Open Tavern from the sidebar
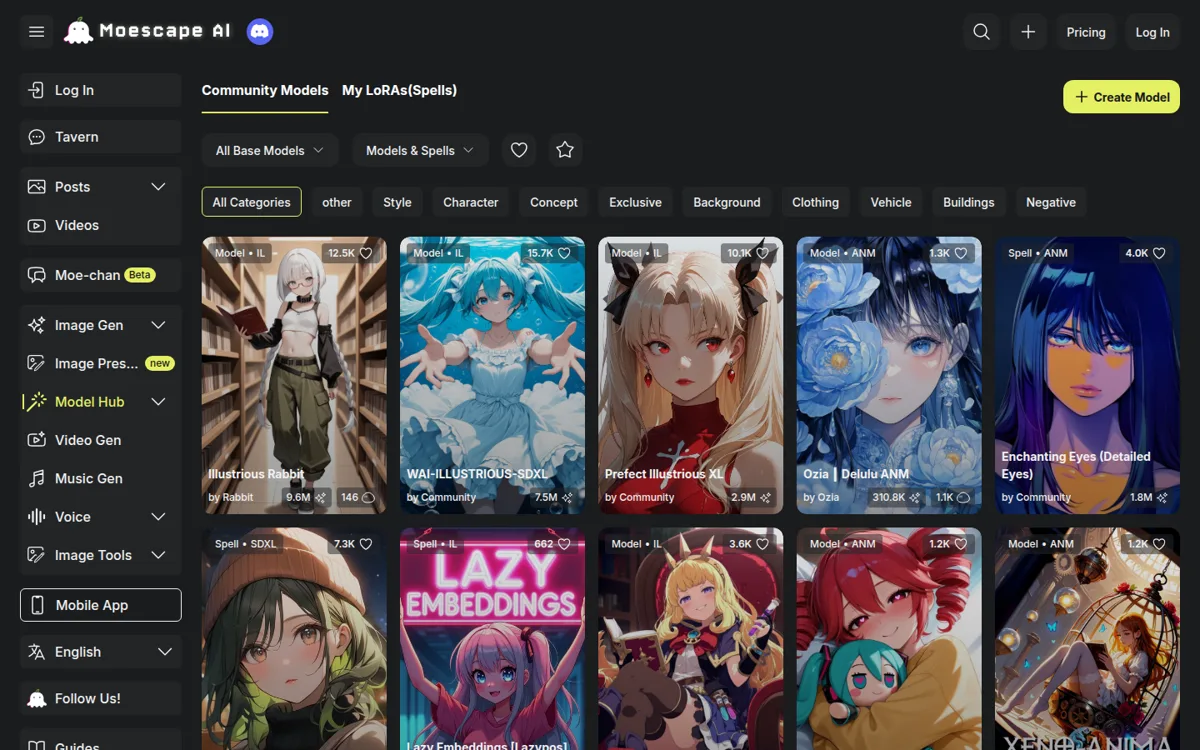 (100, 137)
